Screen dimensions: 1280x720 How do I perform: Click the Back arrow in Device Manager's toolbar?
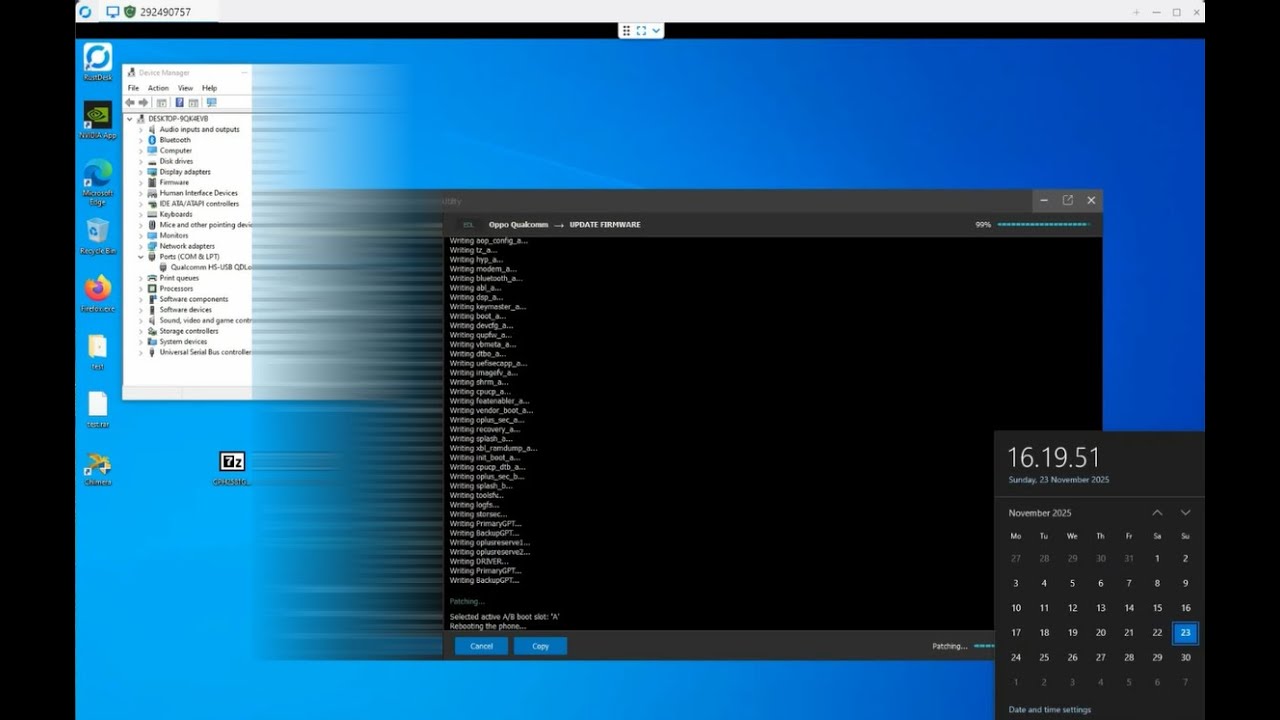(130, 102)
